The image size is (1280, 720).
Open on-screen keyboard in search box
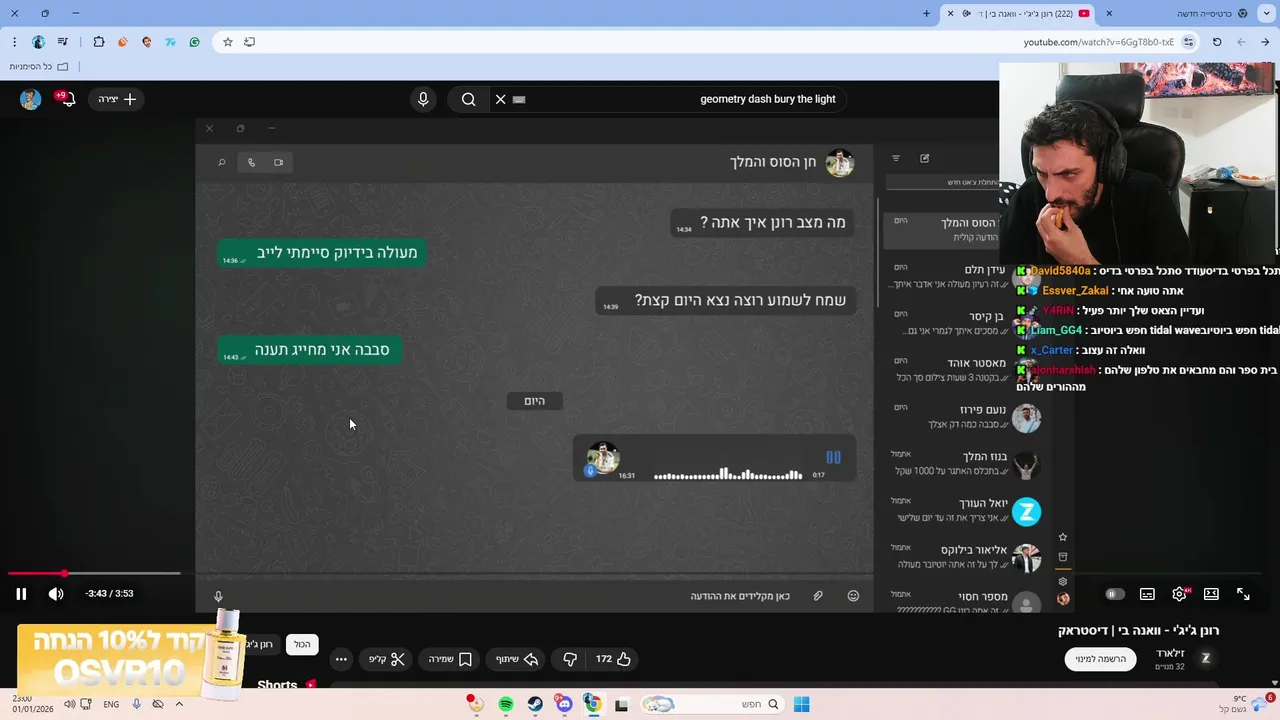click(x=519, y=99)
